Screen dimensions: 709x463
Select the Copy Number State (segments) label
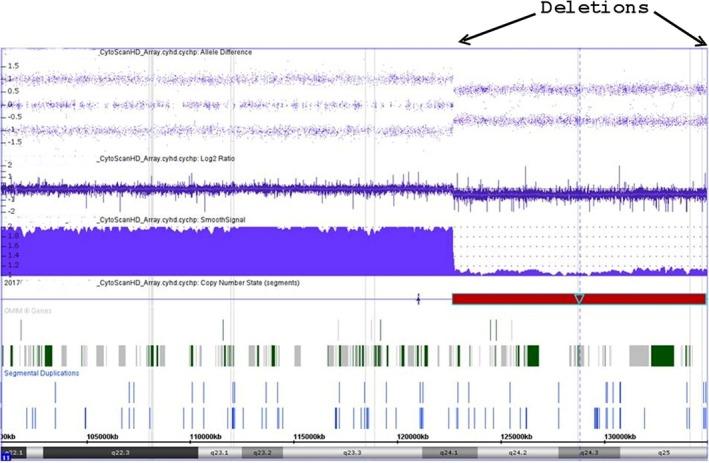(199, 283)
